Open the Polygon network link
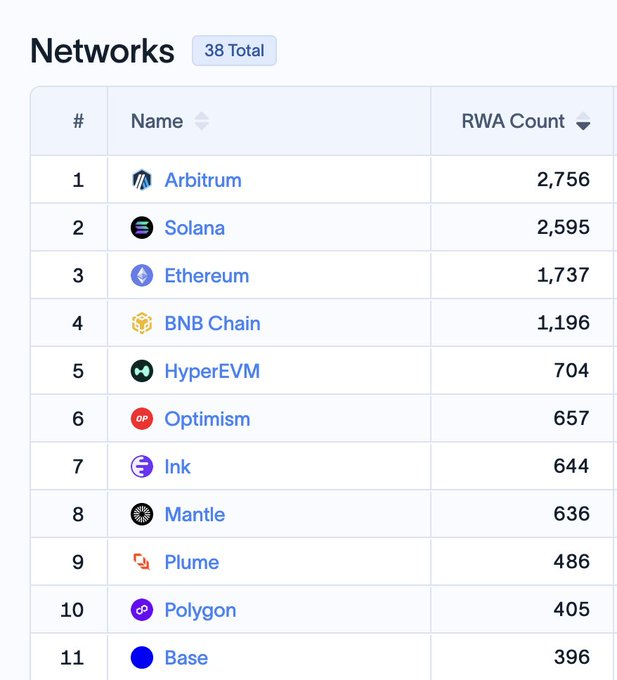The width and height of the screenshot is (617, 680). pyautogui.click(x=200, y=610)
